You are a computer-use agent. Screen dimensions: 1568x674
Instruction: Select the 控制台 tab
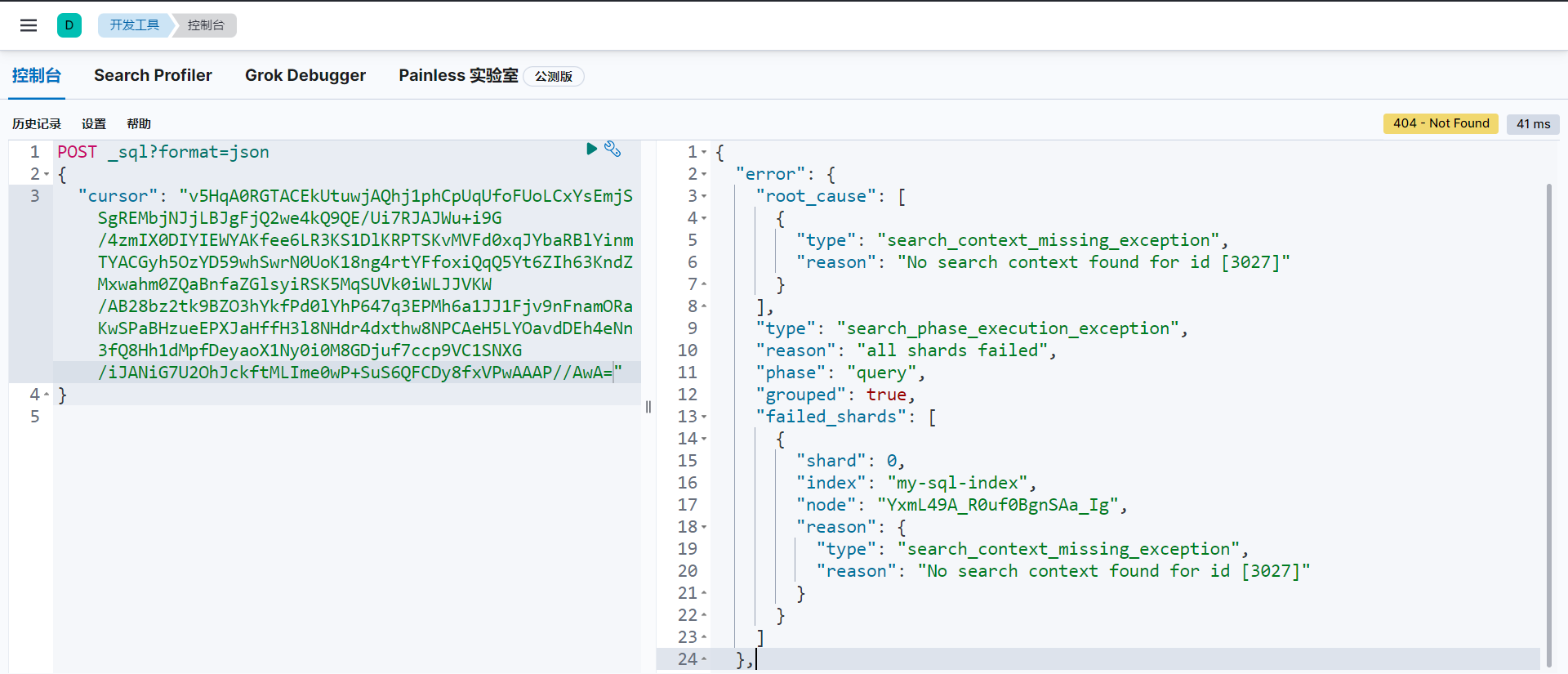tap(37, 76)
